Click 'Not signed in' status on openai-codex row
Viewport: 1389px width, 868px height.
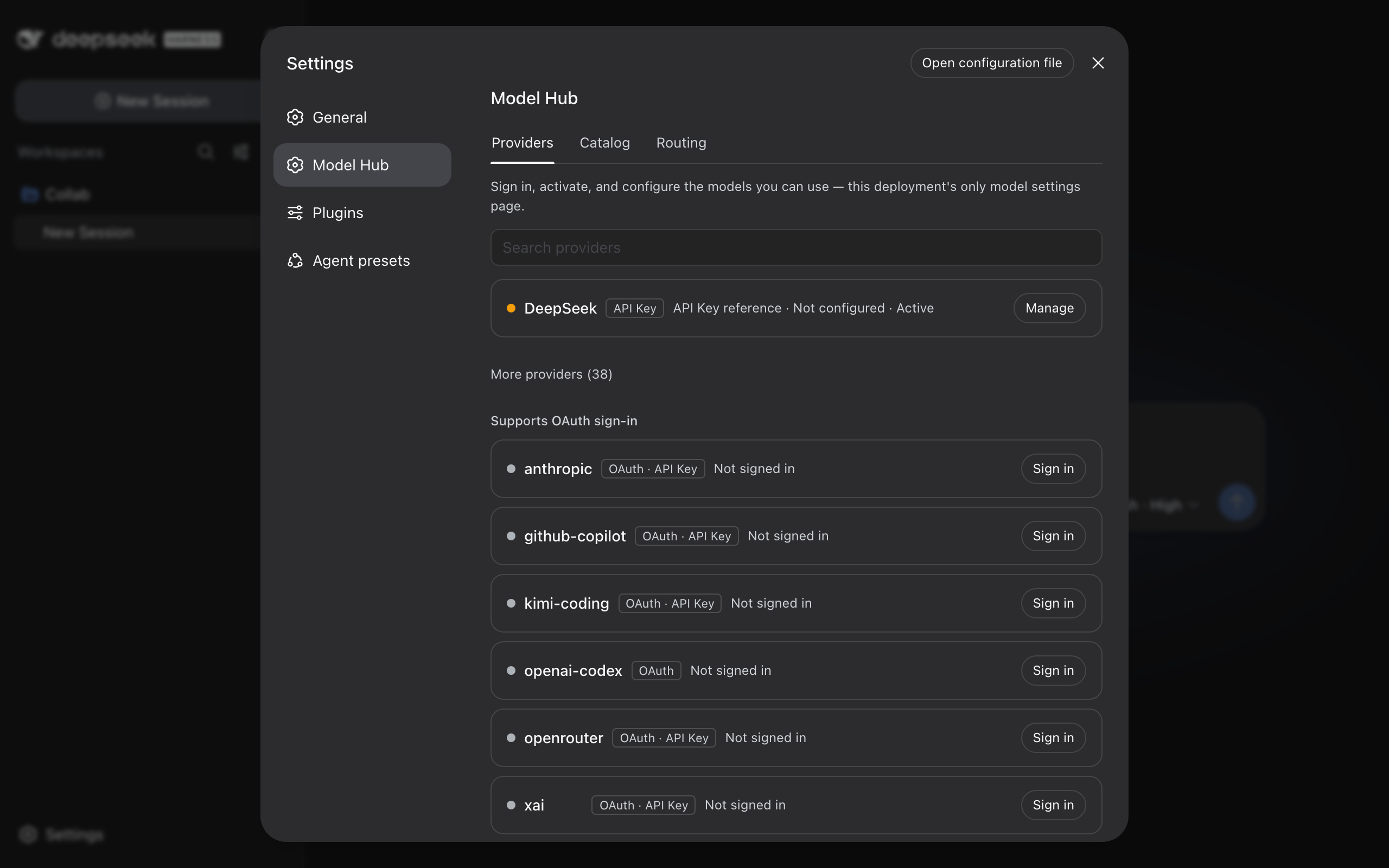[x=731, y=670]
